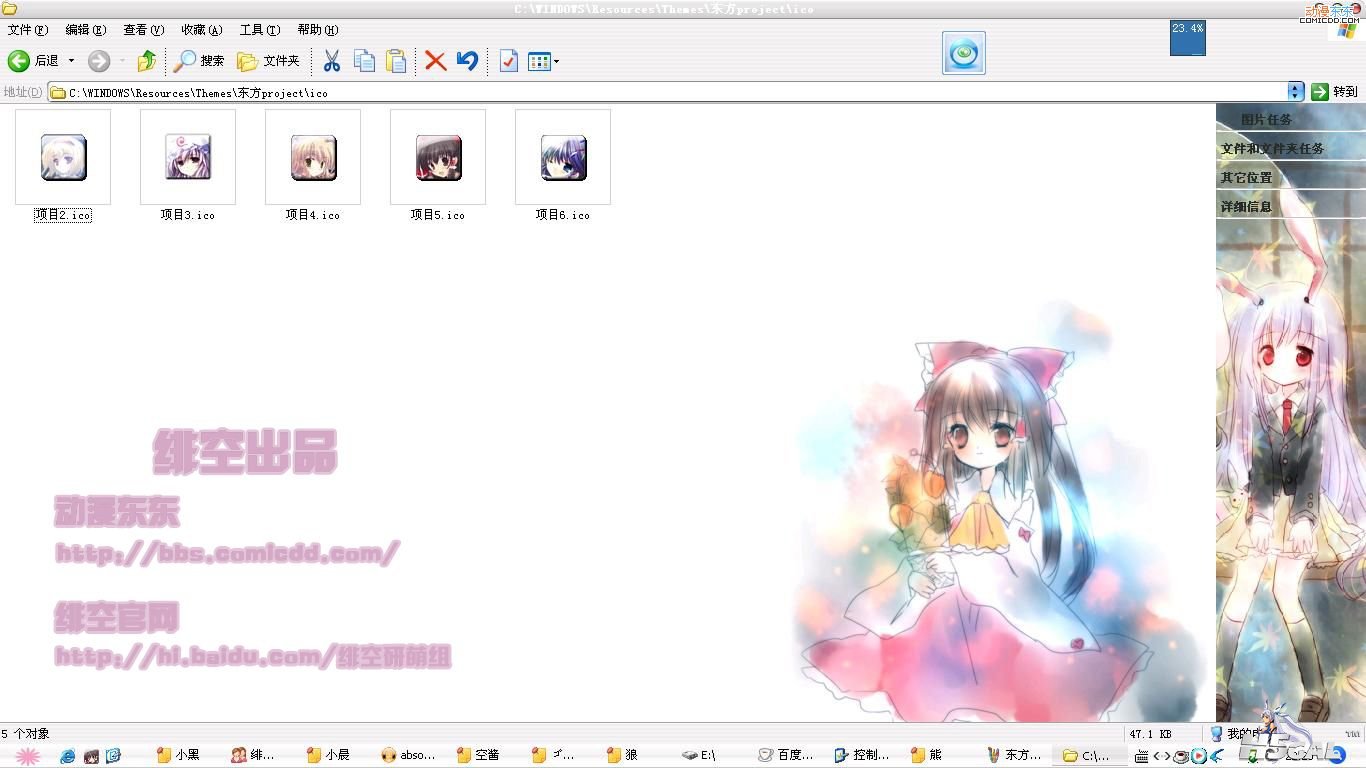Switch to the 百度... taskbar window
The width and height of the screenshot is (1366, 768).
[788, 755]
